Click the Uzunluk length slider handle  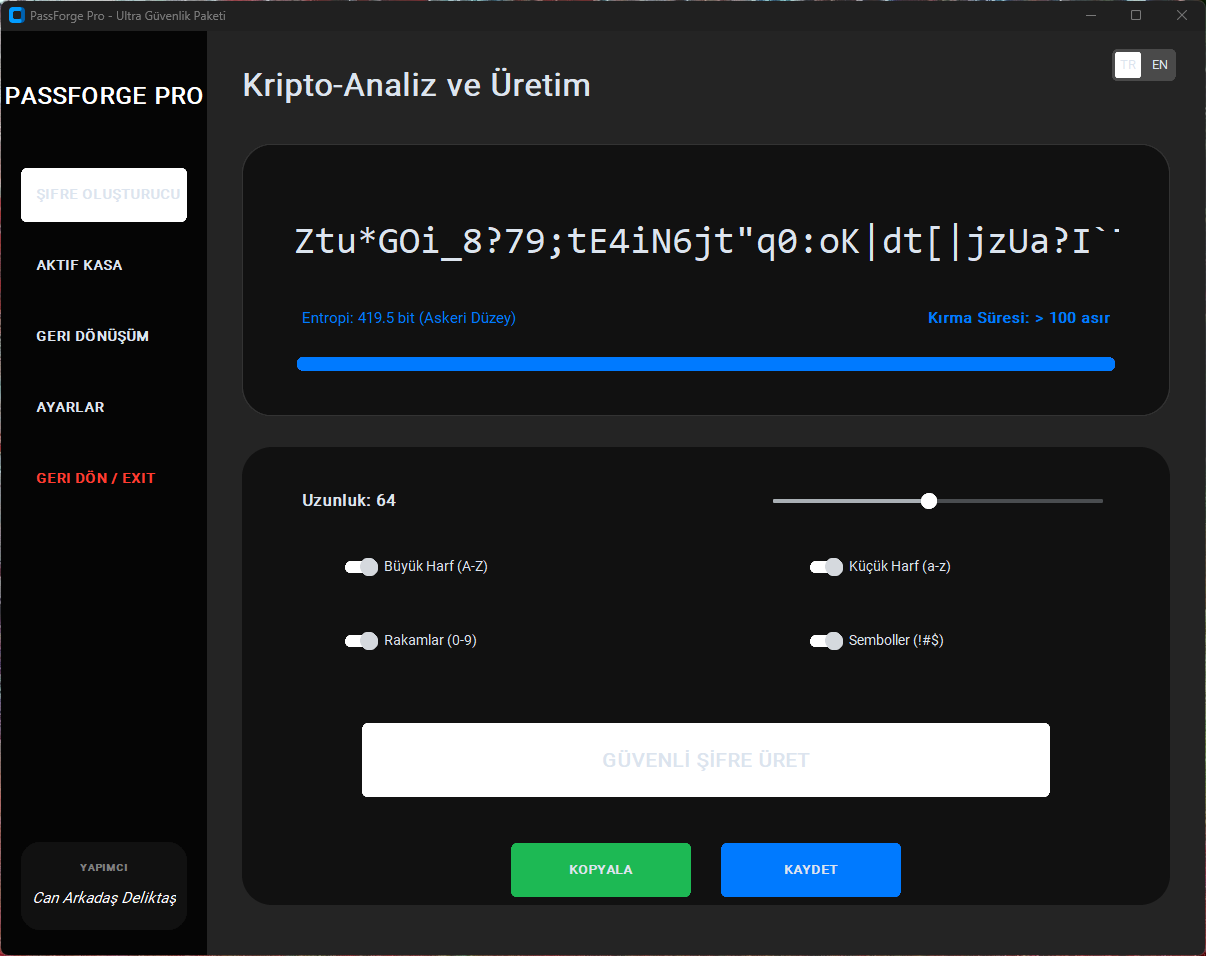[x=929, y=501]
